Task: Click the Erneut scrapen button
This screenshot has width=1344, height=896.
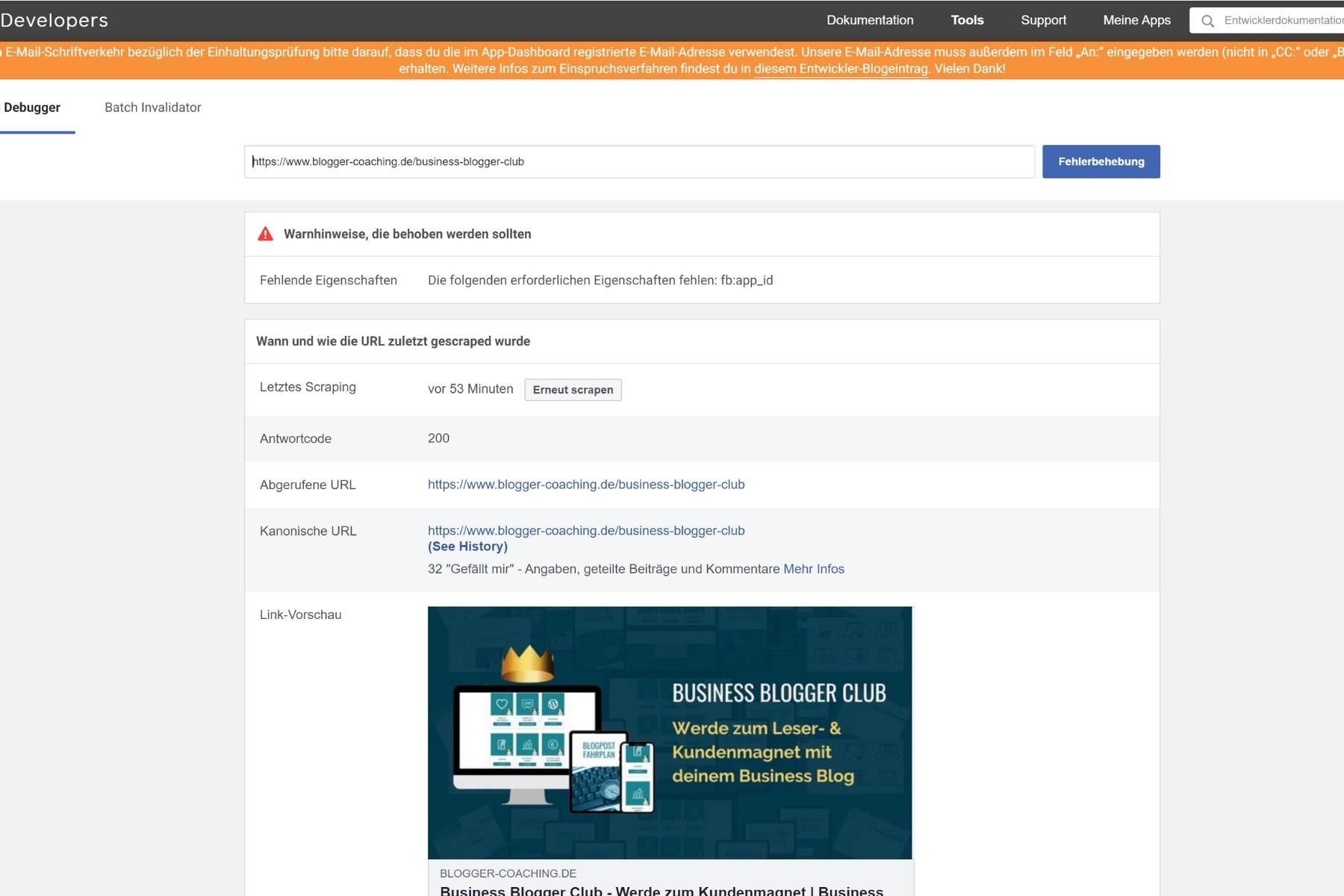Action: pyautogui.click(x=573, y=390)
